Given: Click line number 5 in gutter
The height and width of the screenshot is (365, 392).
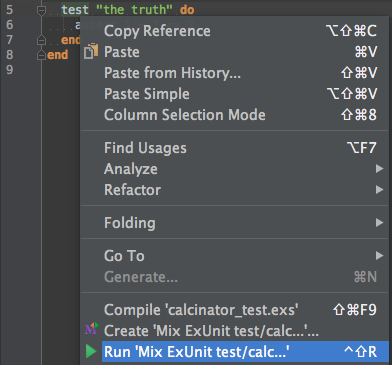Looking at the screenshot, I should tap(10, 10).
